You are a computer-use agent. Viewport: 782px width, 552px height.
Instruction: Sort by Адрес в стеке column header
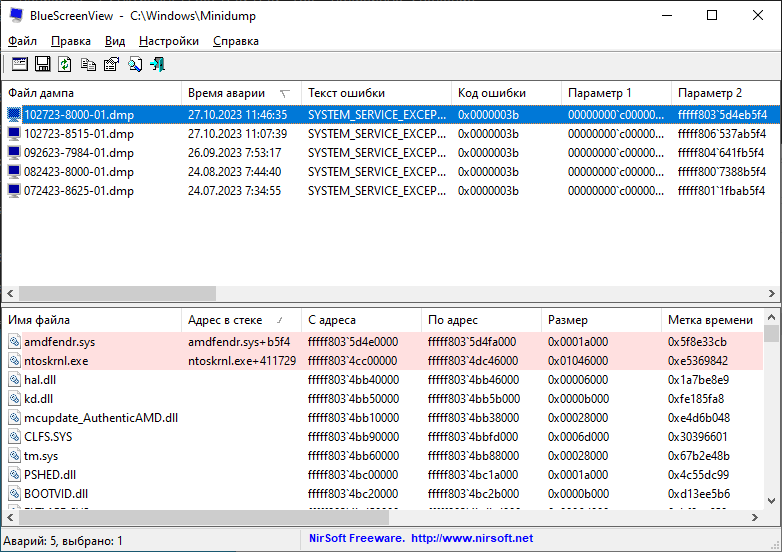(241, 320)
